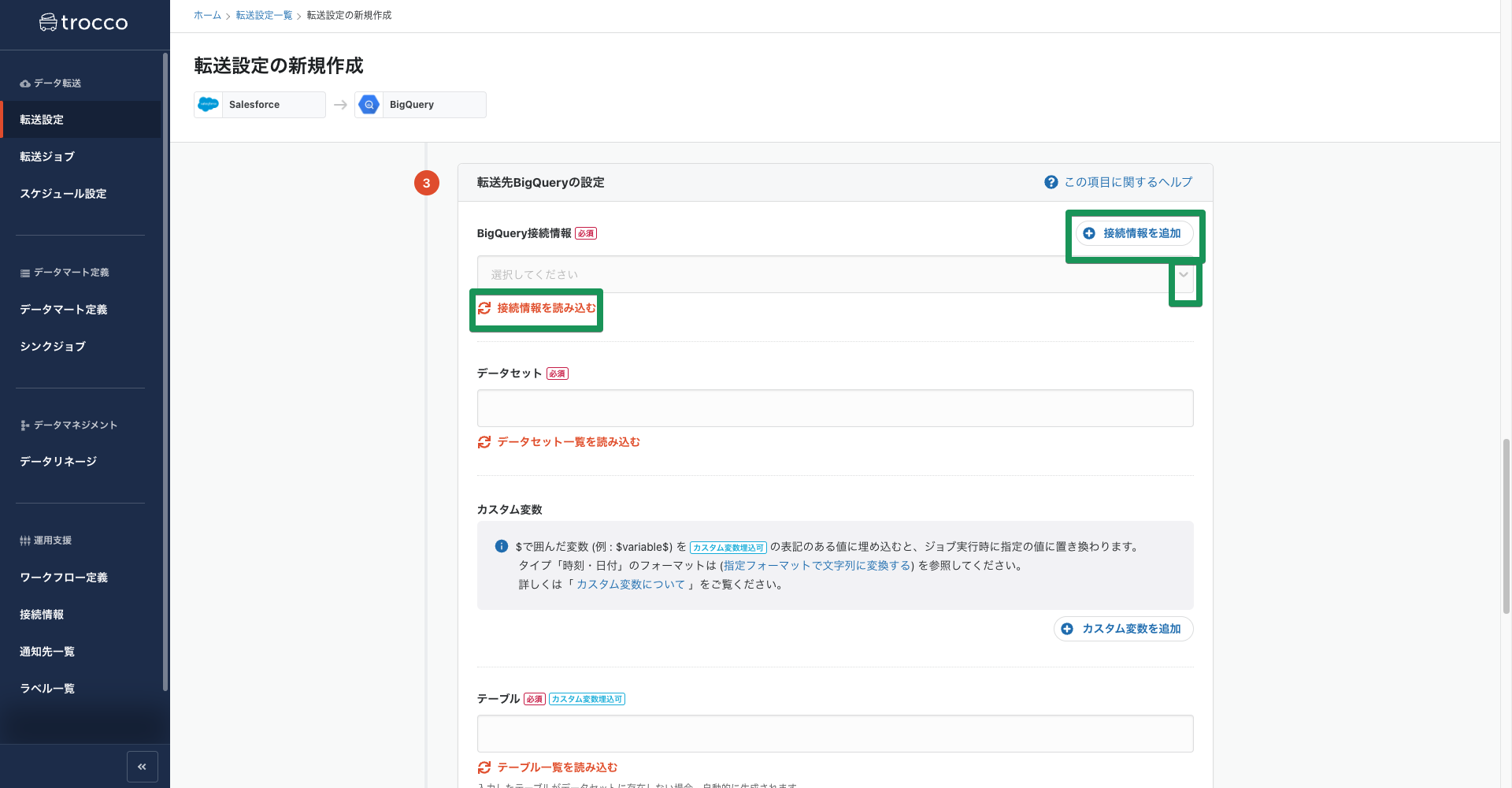Go to ホーム breadcrumb
The image size is (1512, 788).
pyautogui.click(x=208, y=15)
